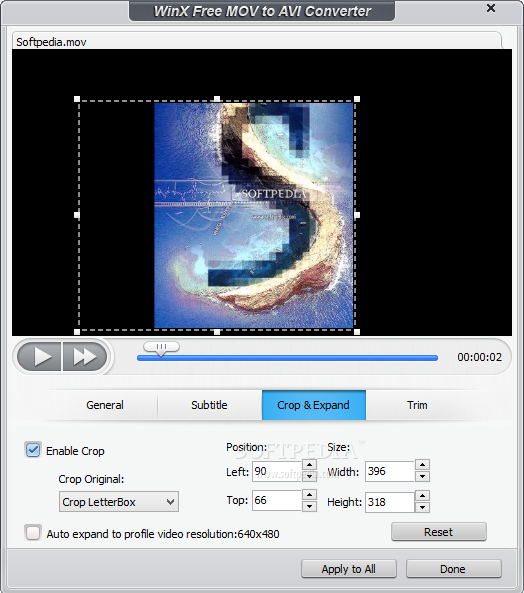The height and width of the screenshot is (593, 524).
Task: Click the fast-forward button
Action: click(x=85, y=357)
